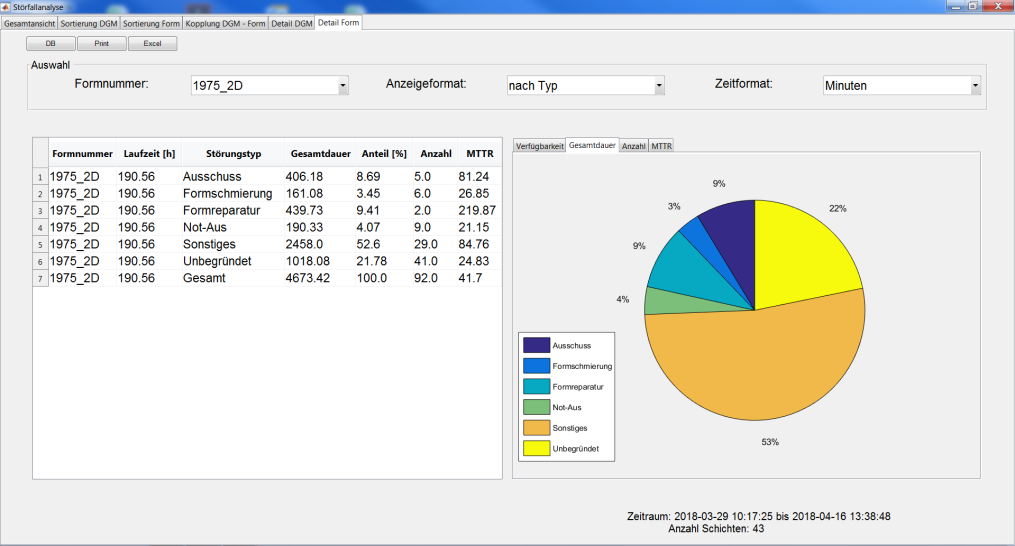The height and width of the screenshot is (546, 1015).
Task: Click the Anteil [%] column header
Action: pyautogui.click(x=384, y=154)
